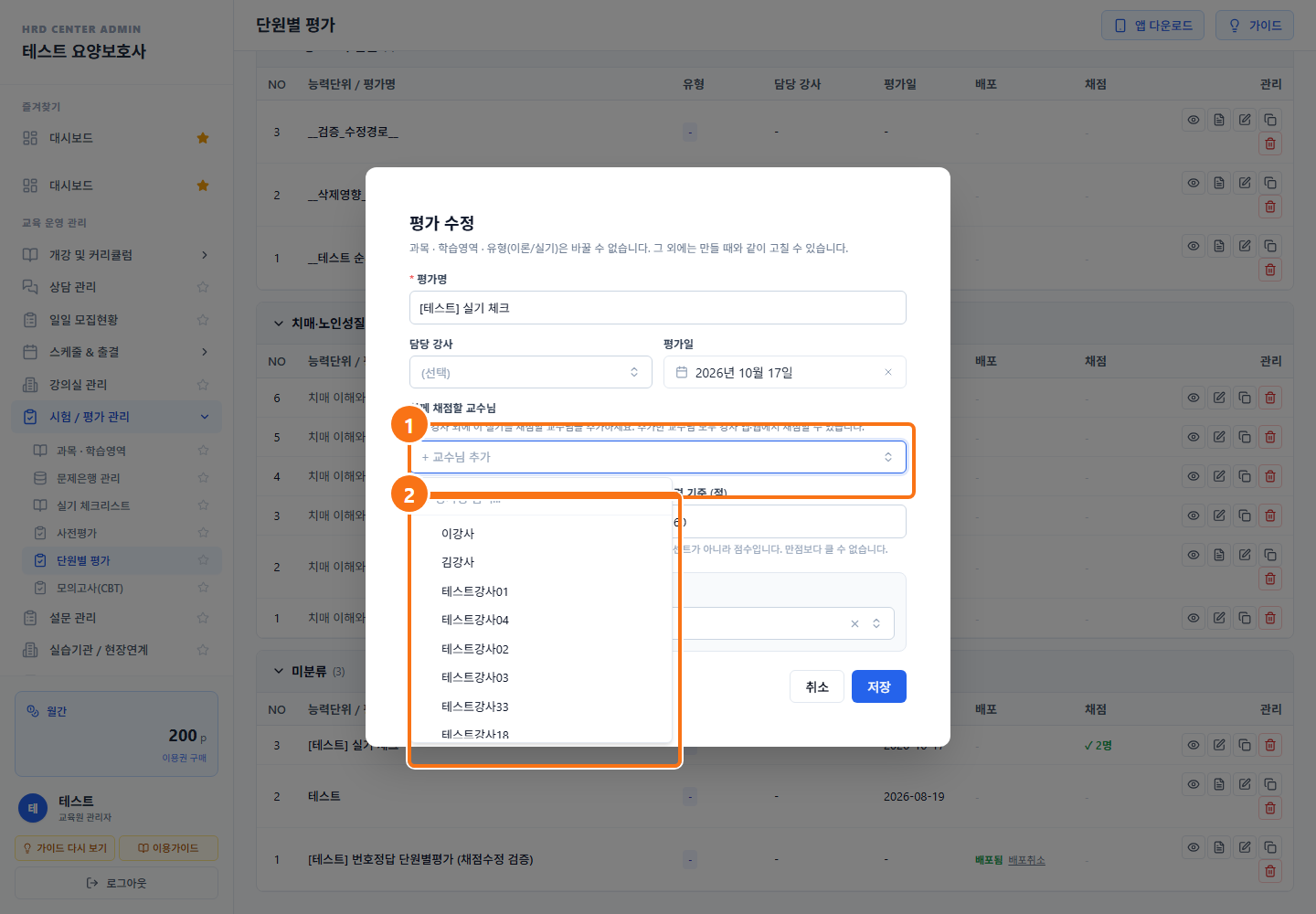
Task: Click the 설문 관리 clipboard icon
Action: [x=30, y=618]
